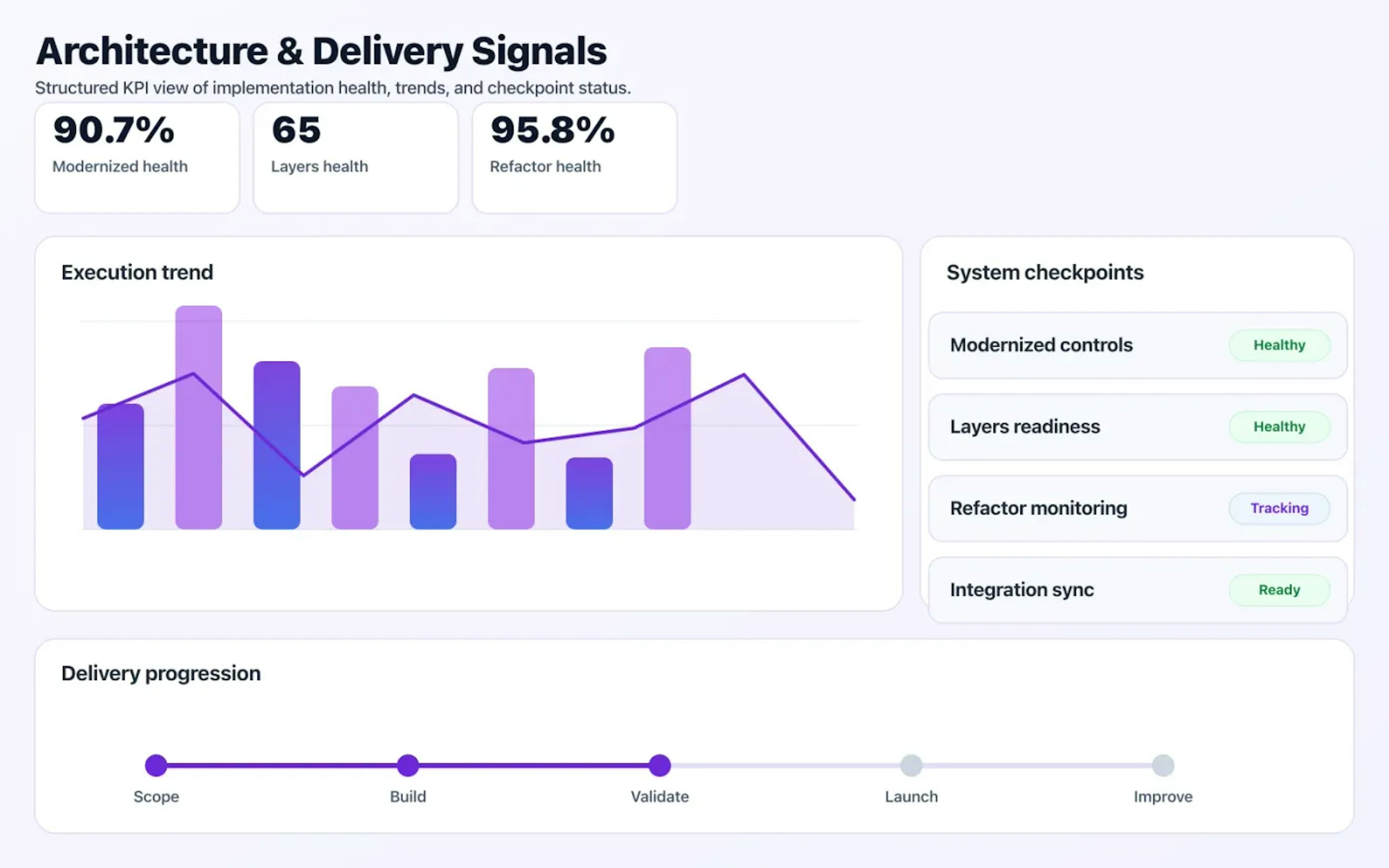The width and height of the screenshot is (1389, 868).
Task: Click the Healthy badge for Layers readiness
Action: tap(1279, 426)
